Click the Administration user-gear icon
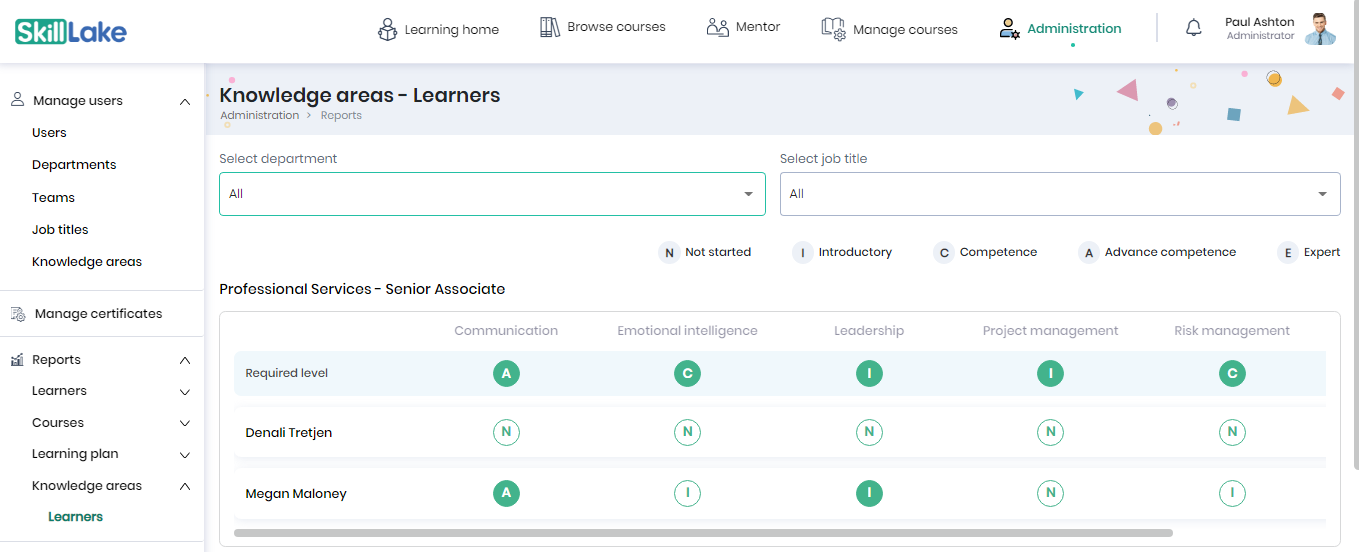This screenshot has height=552, width=1359. point(1009,28)
